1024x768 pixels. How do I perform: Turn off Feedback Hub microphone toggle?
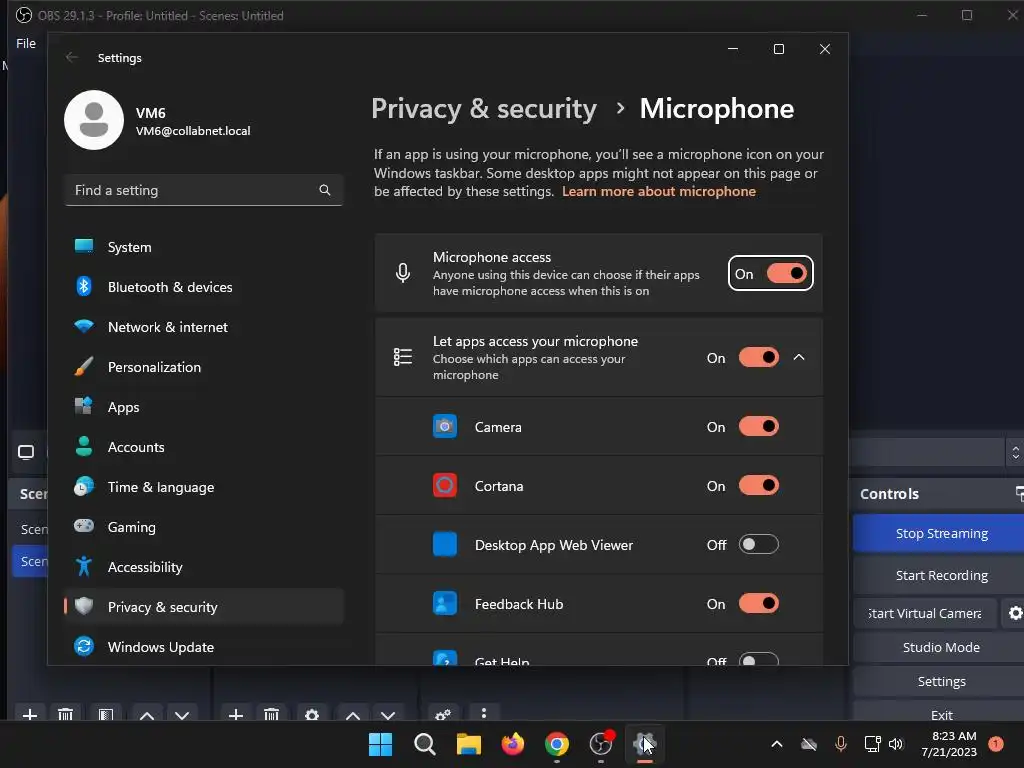pyautogui.click(x=758, y=603)
